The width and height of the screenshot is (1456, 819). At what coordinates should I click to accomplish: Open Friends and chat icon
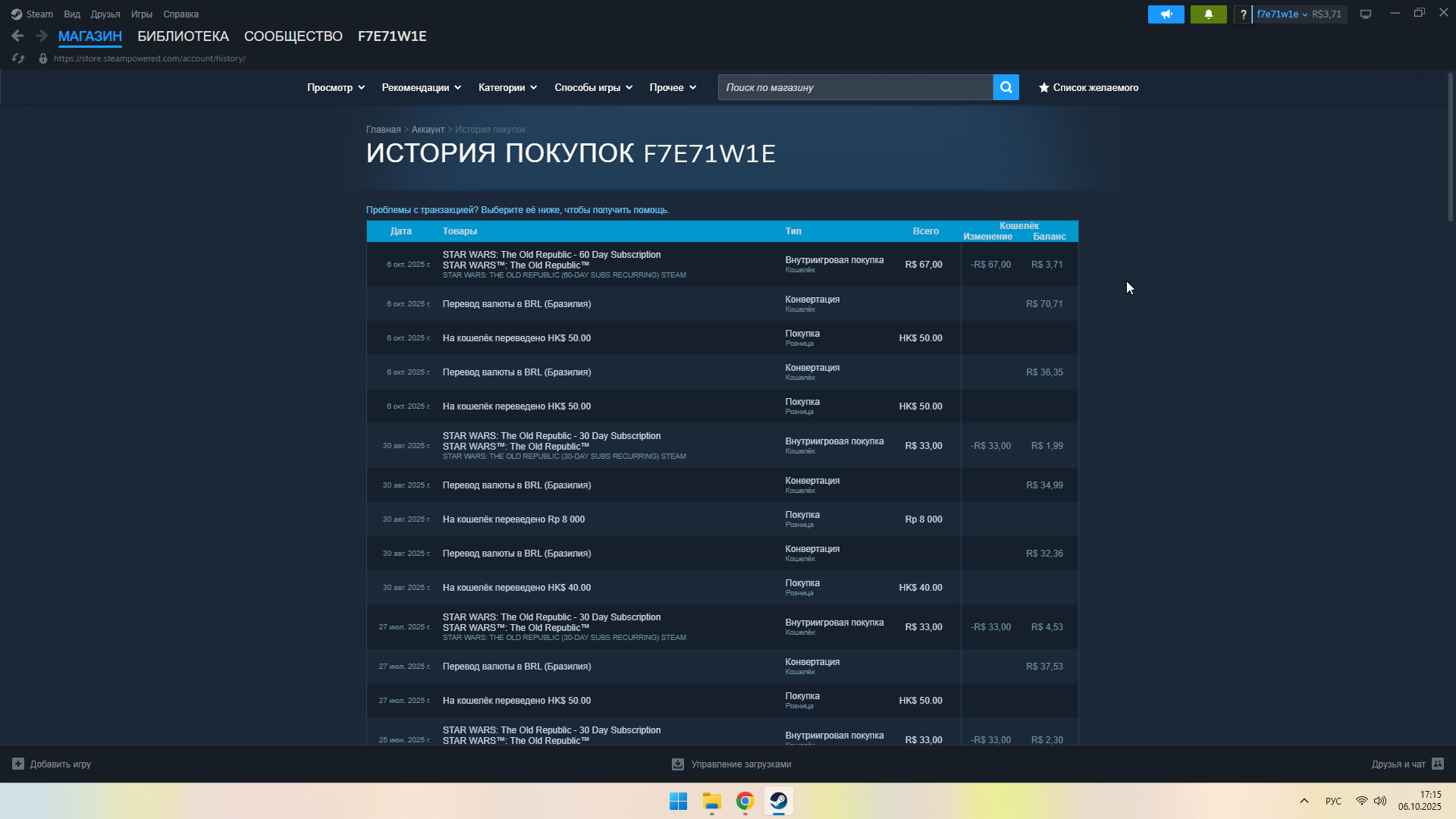point(1437,764)
